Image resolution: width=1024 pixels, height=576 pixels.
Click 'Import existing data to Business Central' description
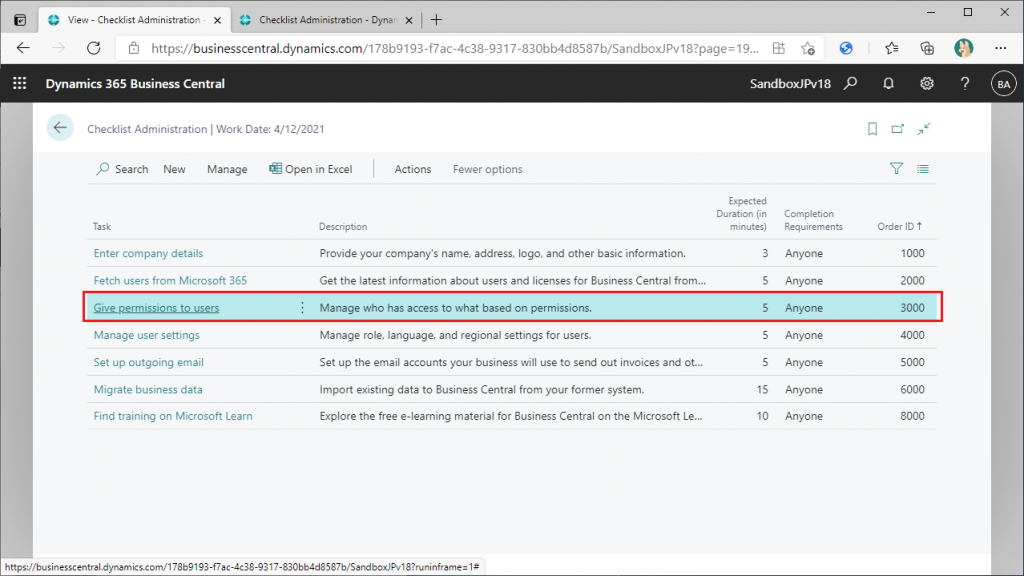point(482,389)
